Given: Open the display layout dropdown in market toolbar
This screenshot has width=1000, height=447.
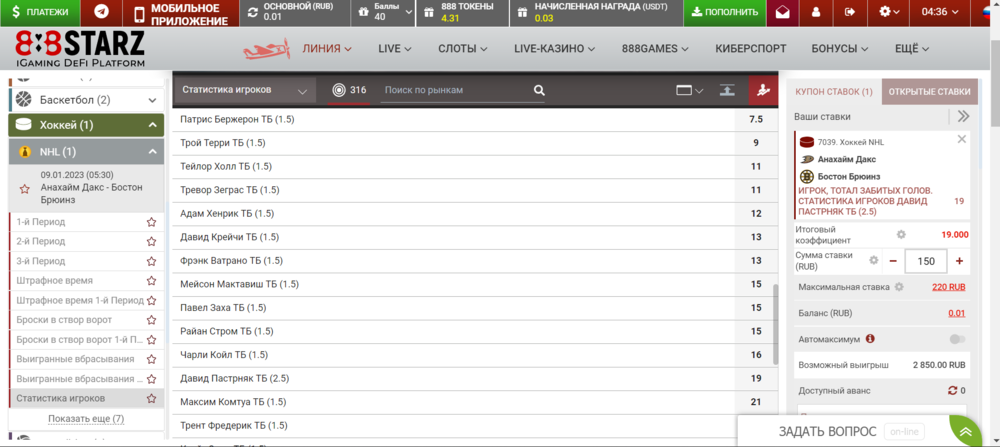Looking at the screenshot, I should click(689, 91).
